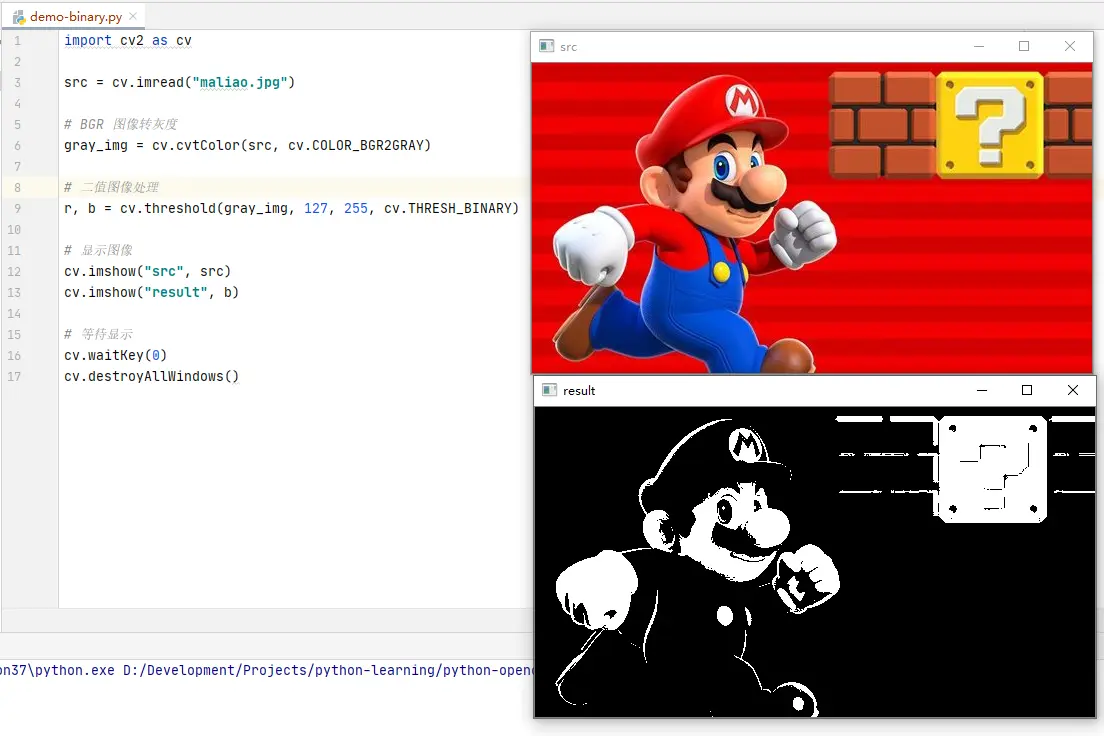Click the src window title icon
Image resolution: width=1104 pixels, height=736 pixels.
click(x=546, y=46)
